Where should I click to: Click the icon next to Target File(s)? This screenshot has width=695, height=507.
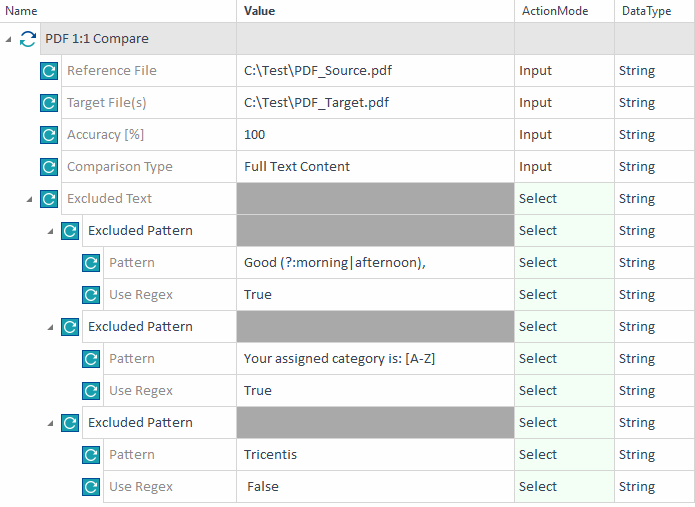click(x=49, y=103)
